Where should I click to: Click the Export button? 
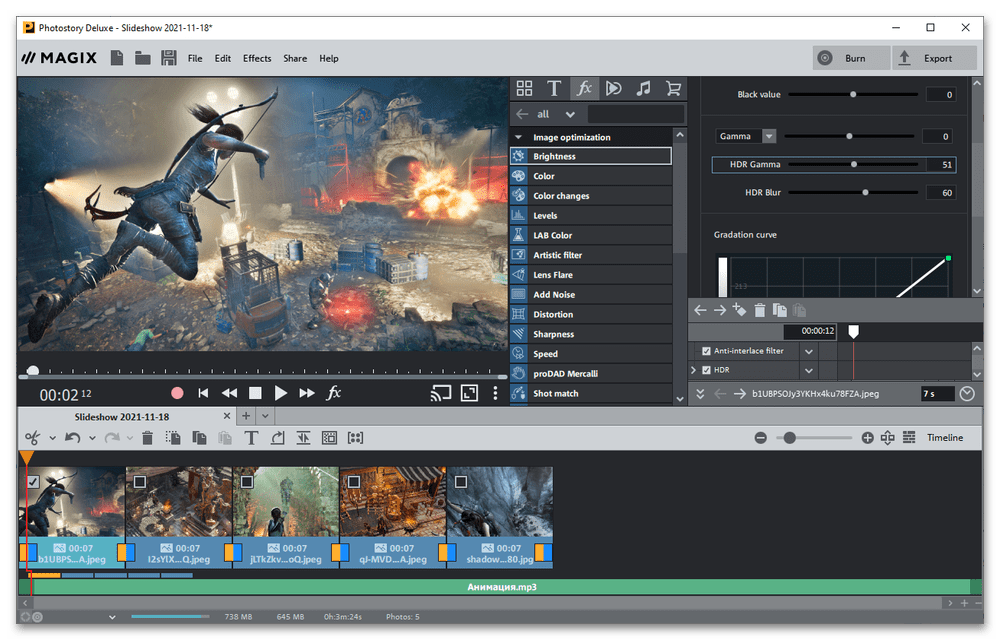[x=934, y=58]
